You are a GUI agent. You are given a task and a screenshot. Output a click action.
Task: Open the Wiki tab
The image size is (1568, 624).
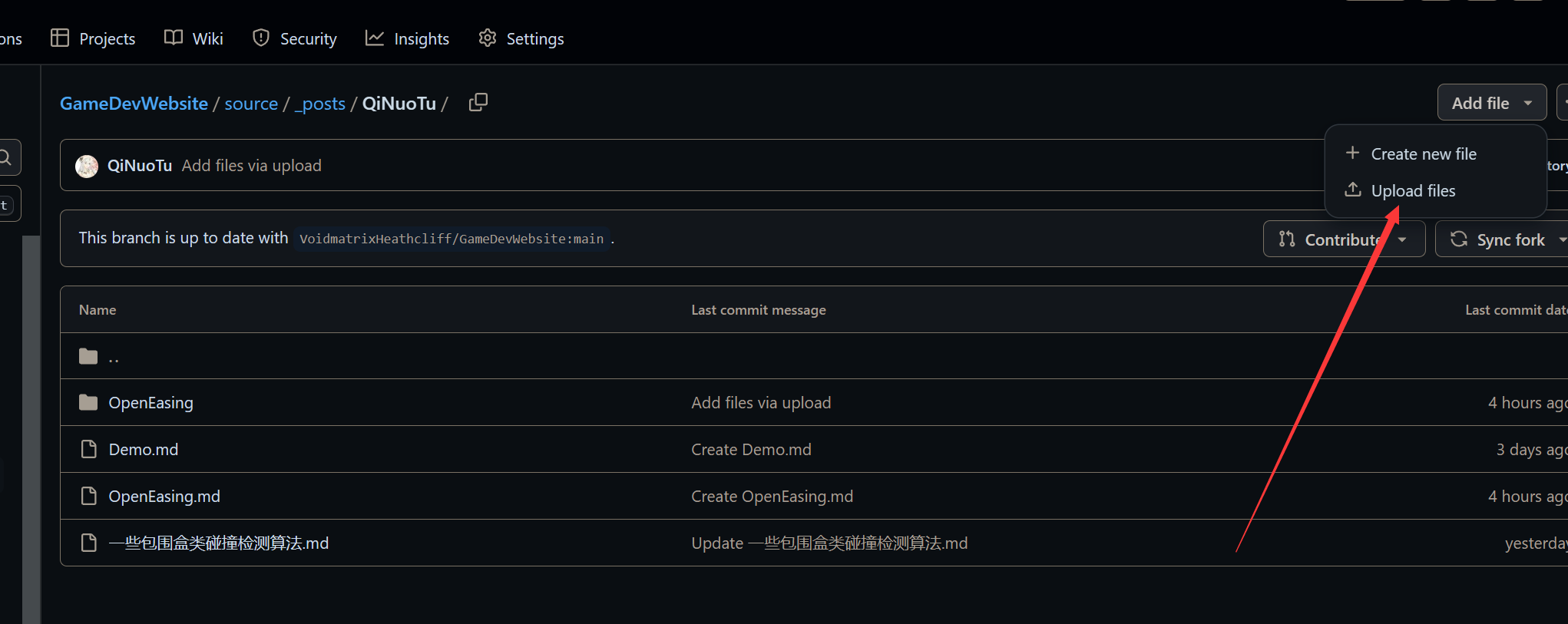coord(194,38)
